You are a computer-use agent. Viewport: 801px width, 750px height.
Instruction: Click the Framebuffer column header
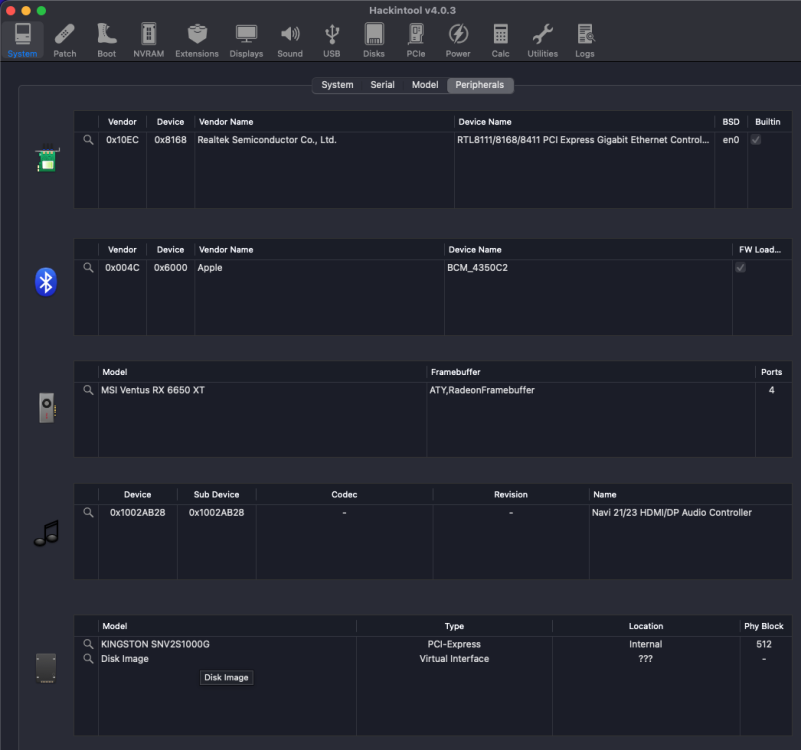591,372
